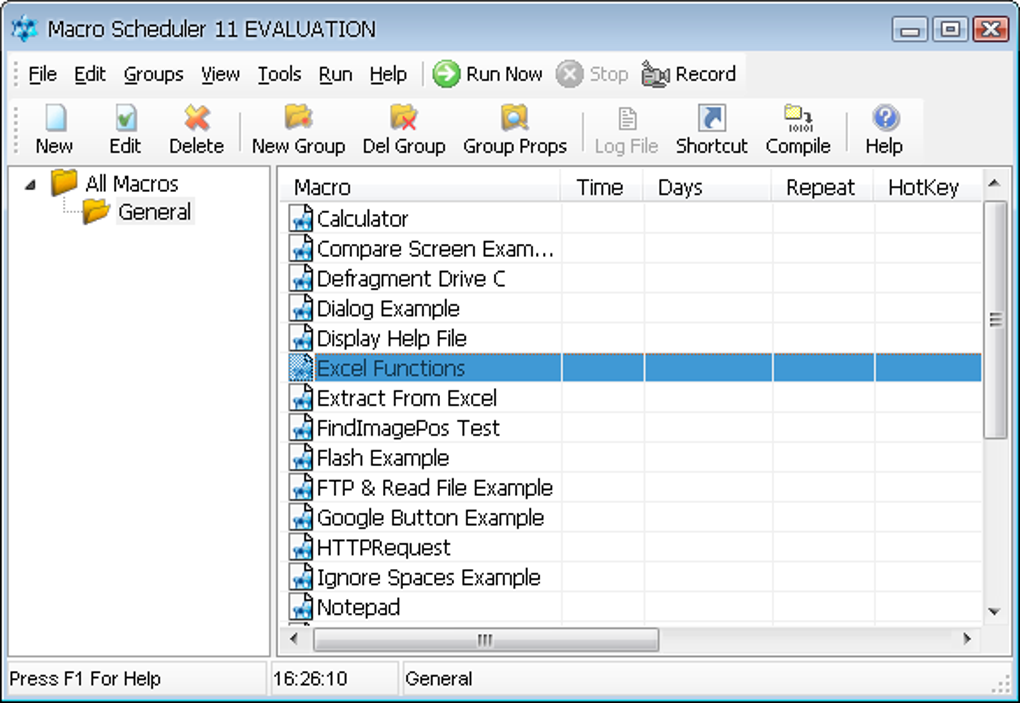Click the Flash Example macro icon
Image resolution: width=1020 pixels, height=703 pixels.
[x=301, y=457]
